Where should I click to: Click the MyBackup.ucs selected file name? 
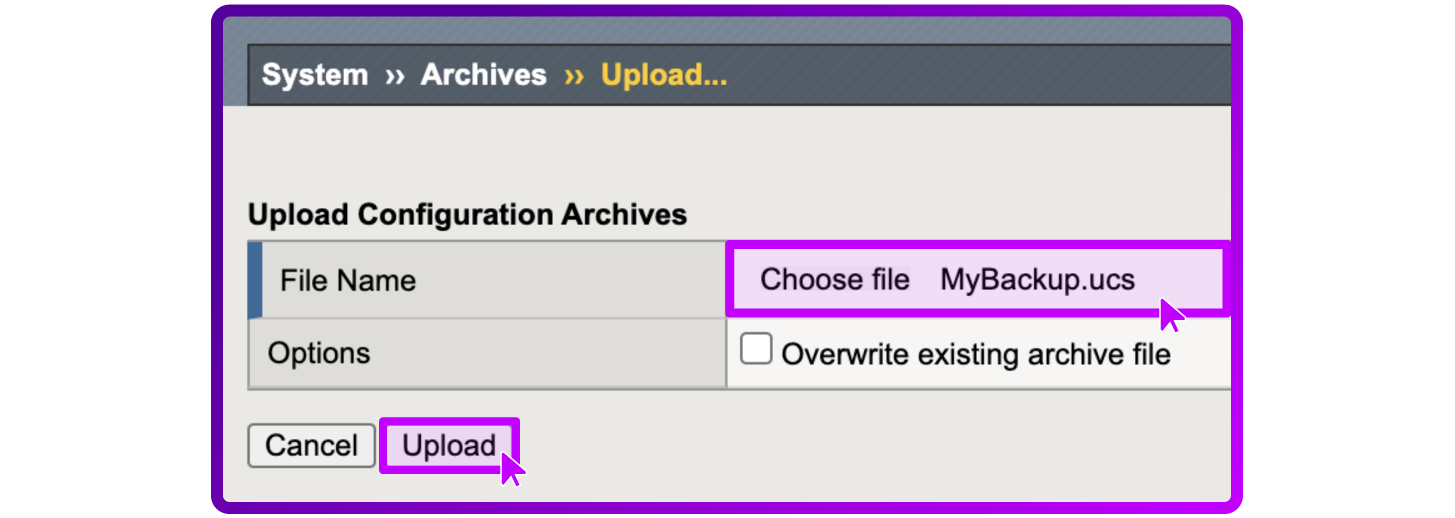[x=1038, y=280]
